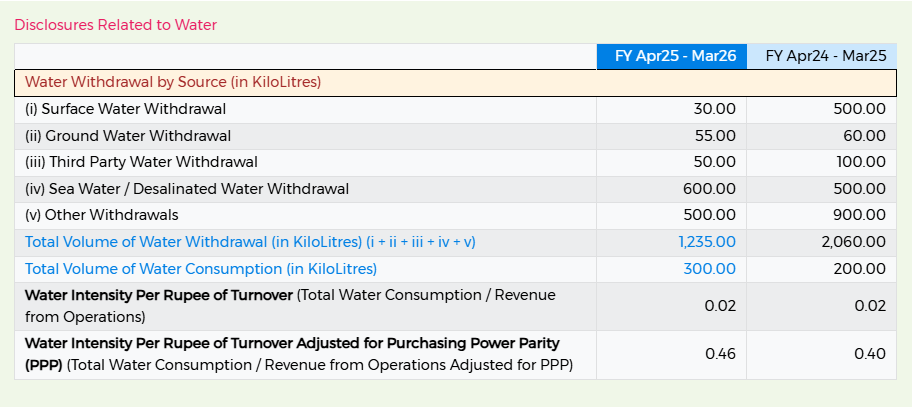Select the FY Apr24 - Mar25 column header
The height and width of the screenshot is (407, 912).
pyautogui.click(x=822, y=56)
